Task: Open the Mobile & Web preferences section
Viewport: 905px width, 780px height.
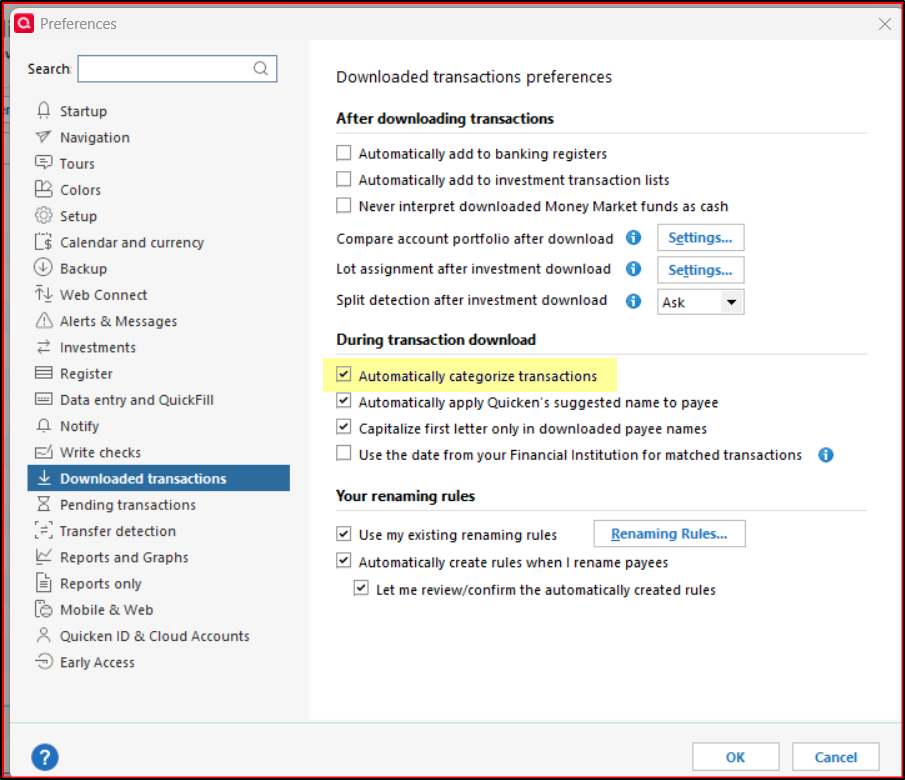Action: tap(107, 610)
